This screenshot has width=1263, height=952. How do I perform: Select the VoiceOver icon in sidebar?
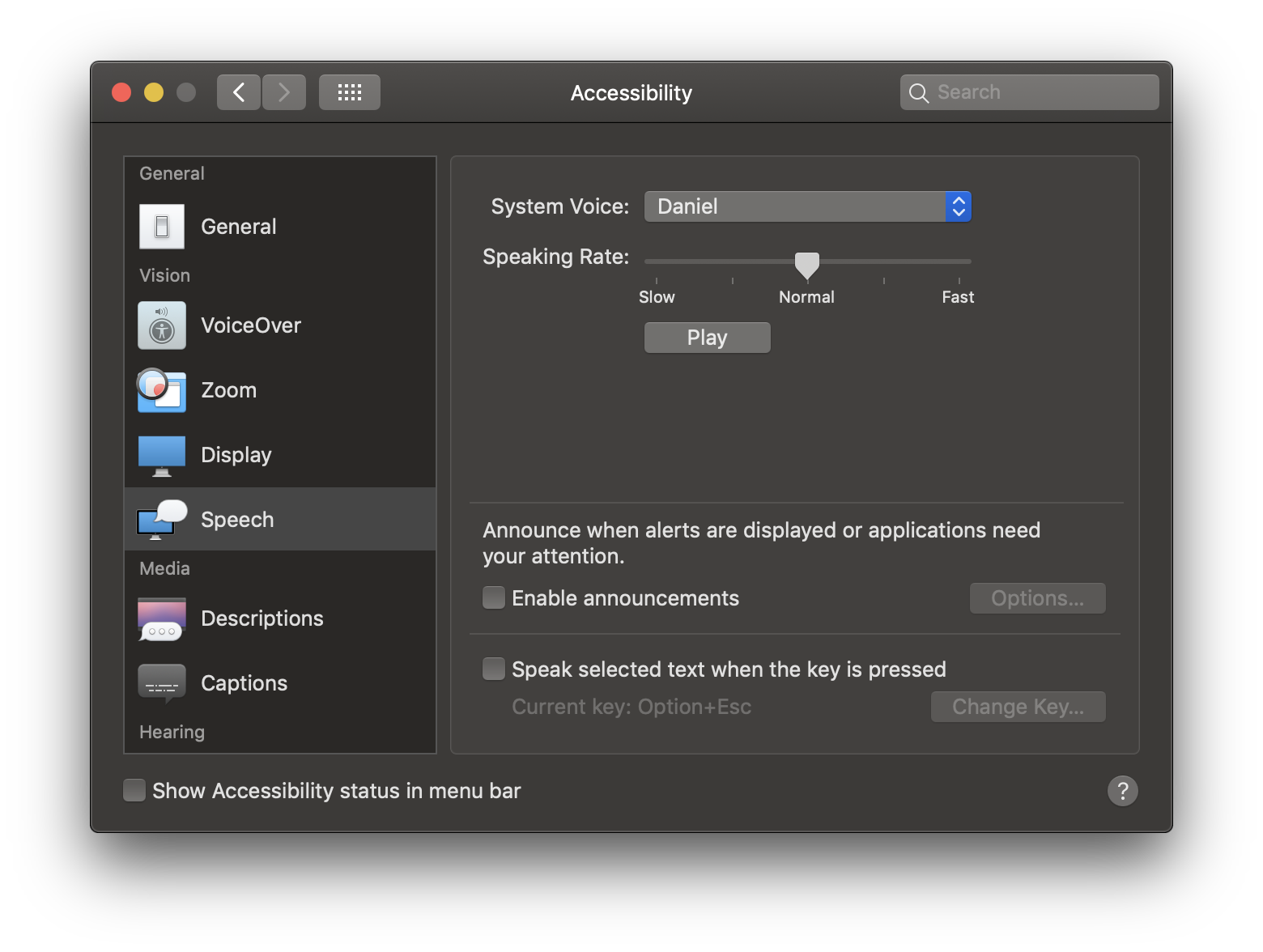[162, 325]
